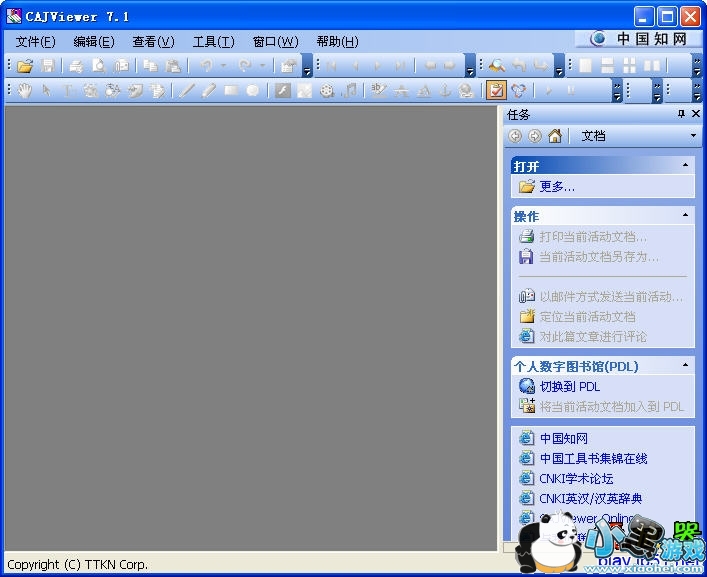
Task: Open the 文档 dropdown in task pane
Action: (693, 136)
